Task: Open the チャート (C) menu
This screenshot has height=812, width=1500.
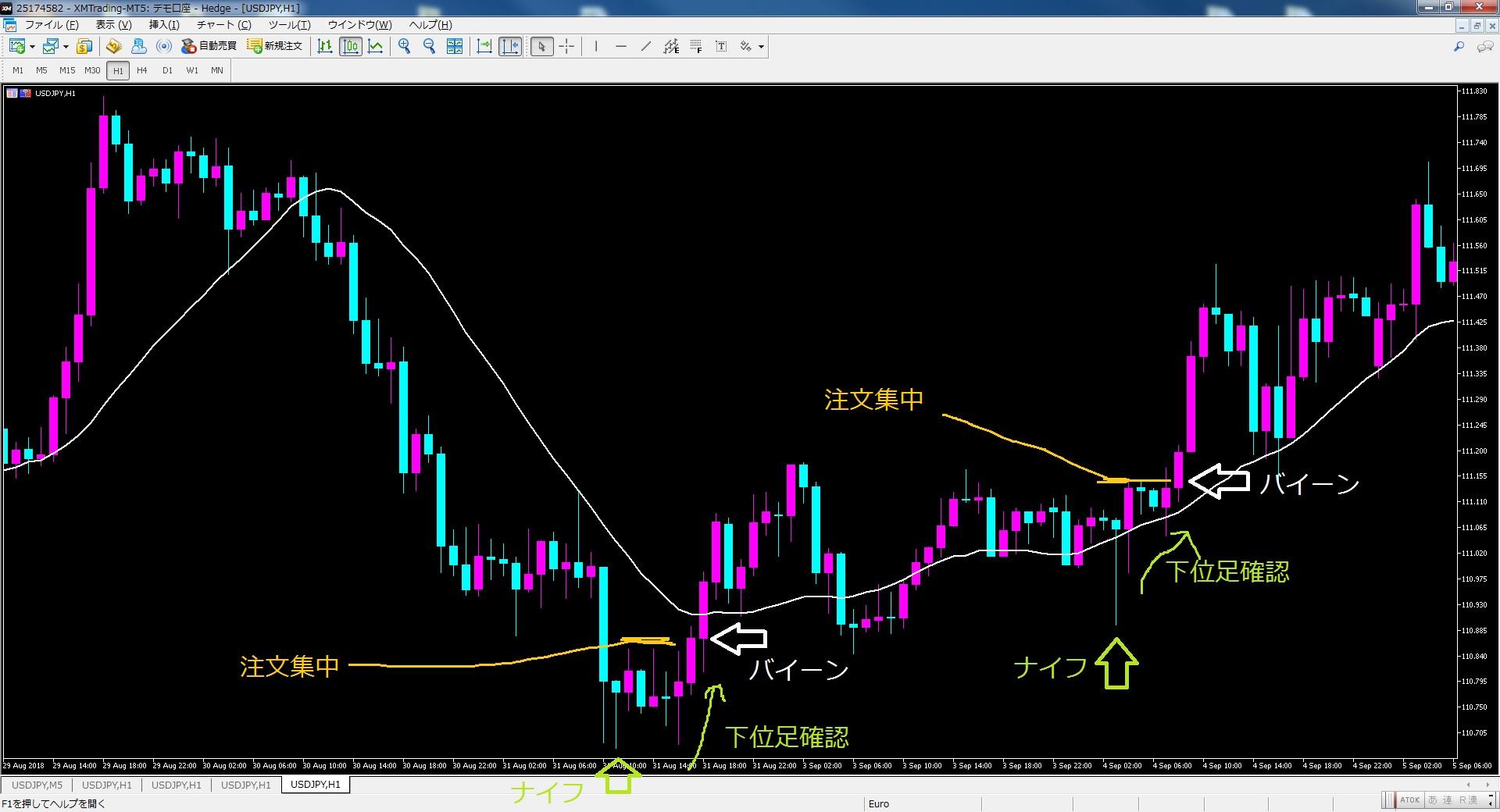Action: (x=223, y=25)
